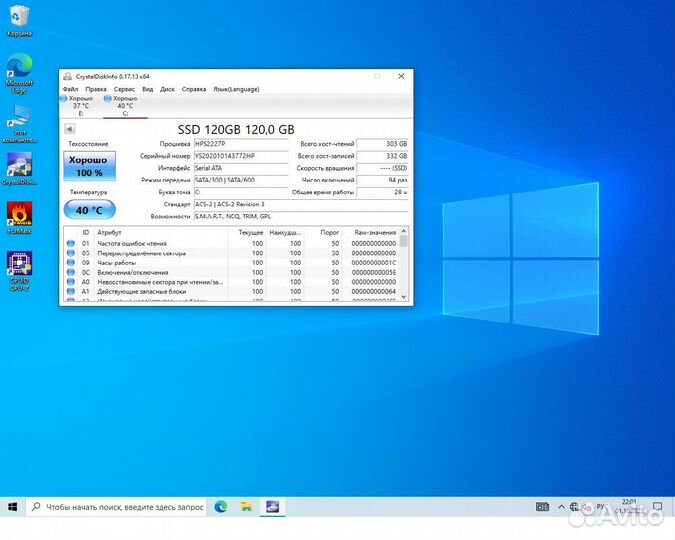Open the Windows Start menu

[12, 507]
